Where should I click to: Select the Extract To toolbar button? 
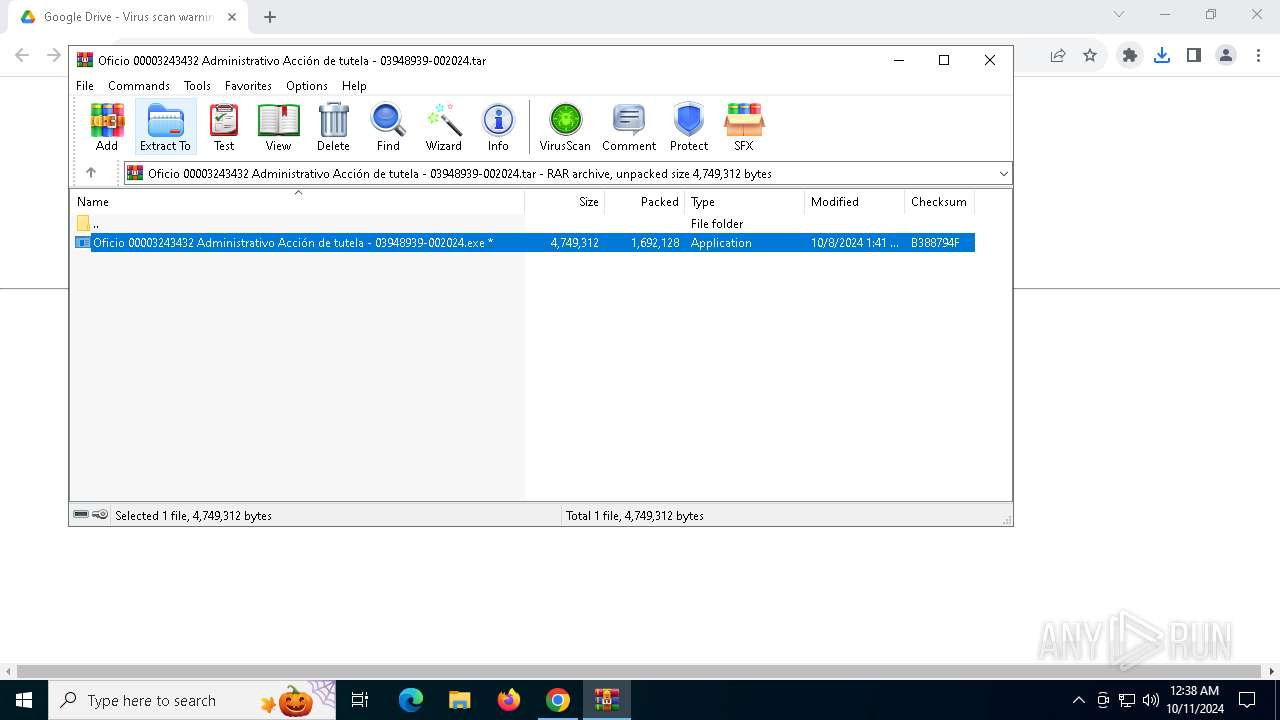[x=165, y=127]
